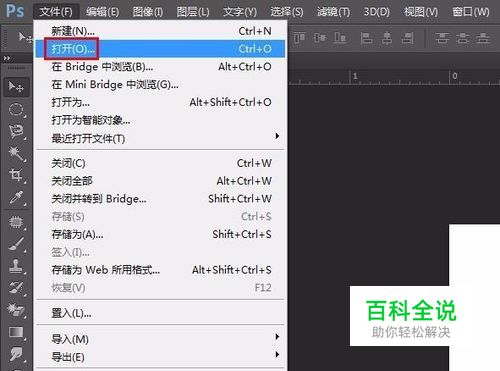Viewport: 500px width, 371px height.
Task: Click Align left edges icon
Action: (366, 38)
